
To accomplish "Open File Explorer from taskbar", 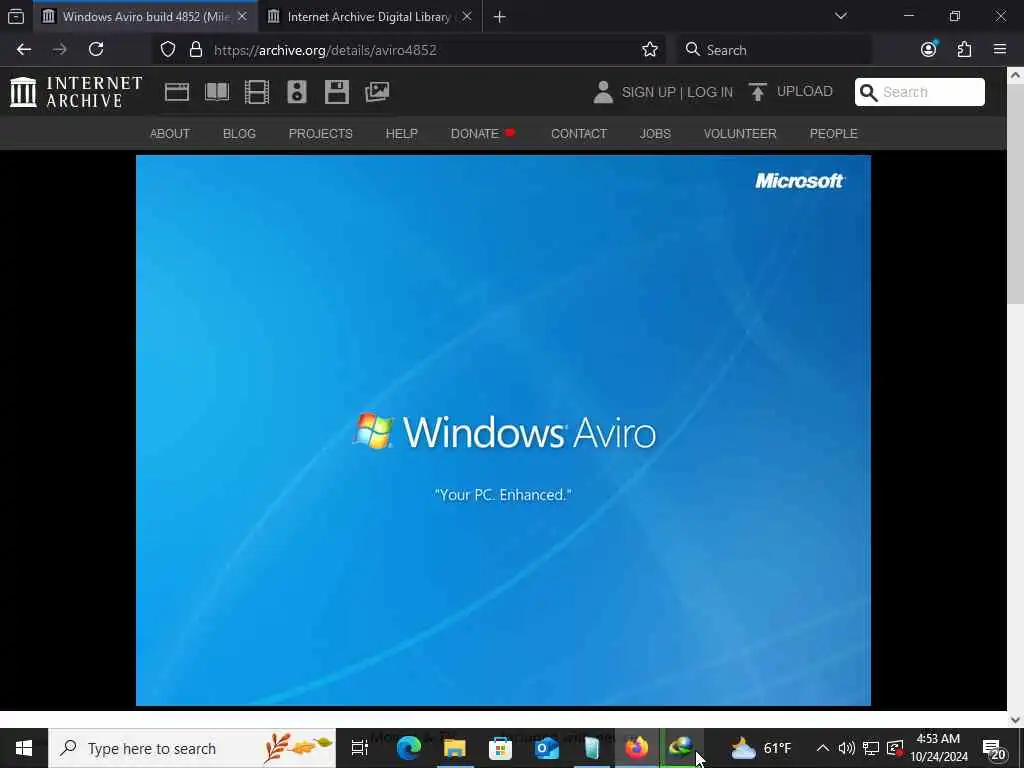I will coord(455,748).
